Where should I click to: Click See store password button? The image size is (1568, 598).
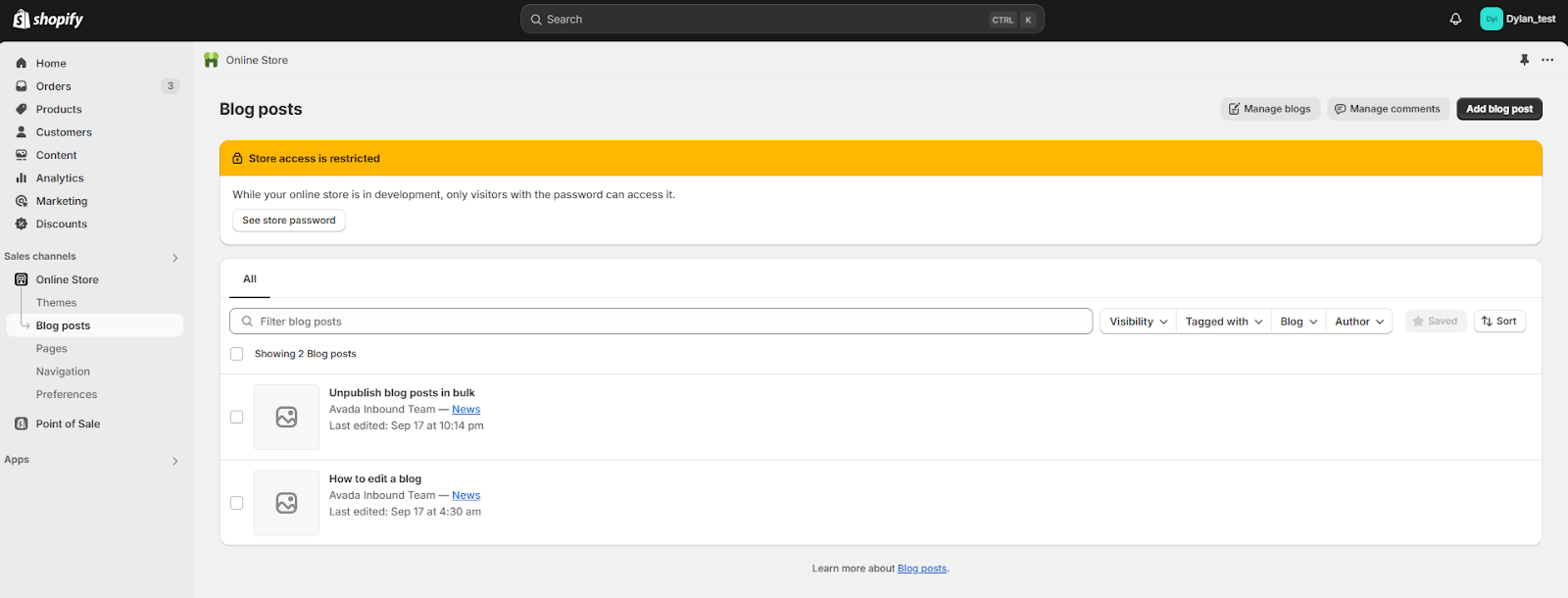pyautogui.click(x=289, y=221)
